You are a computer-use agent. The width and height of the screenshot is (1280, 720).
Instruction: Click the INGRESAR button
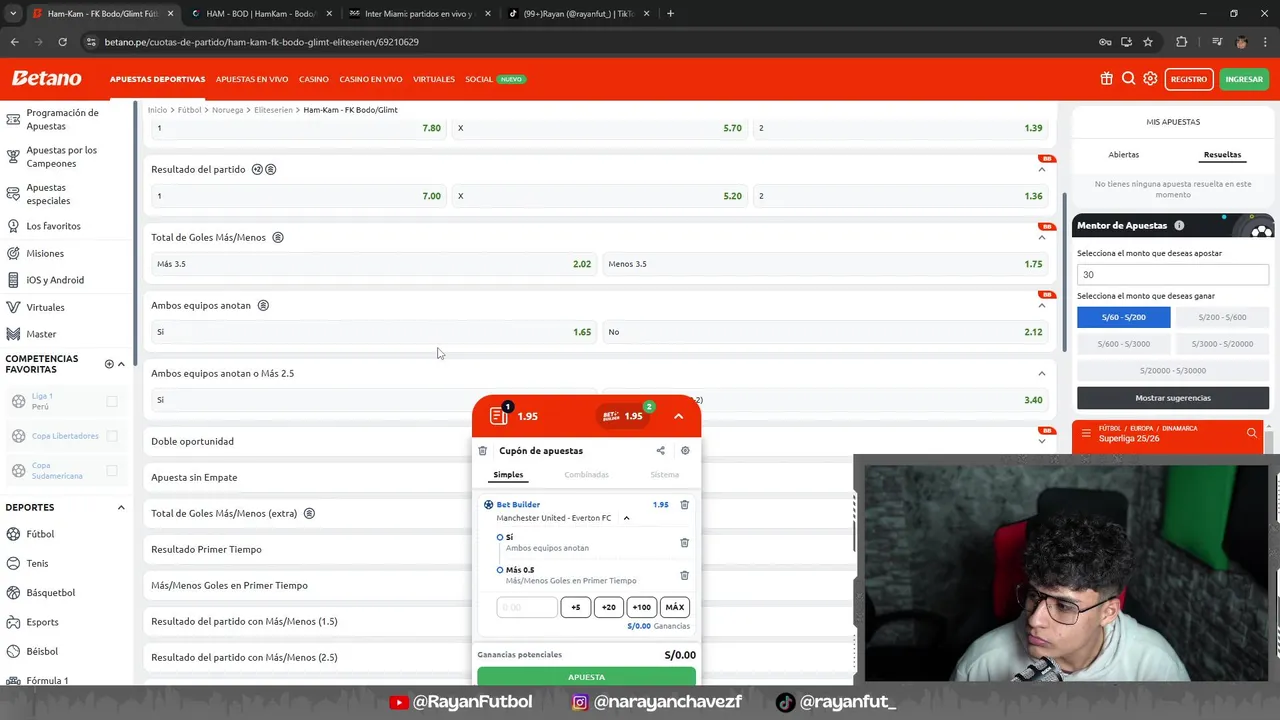click(x=1244, y=79)
